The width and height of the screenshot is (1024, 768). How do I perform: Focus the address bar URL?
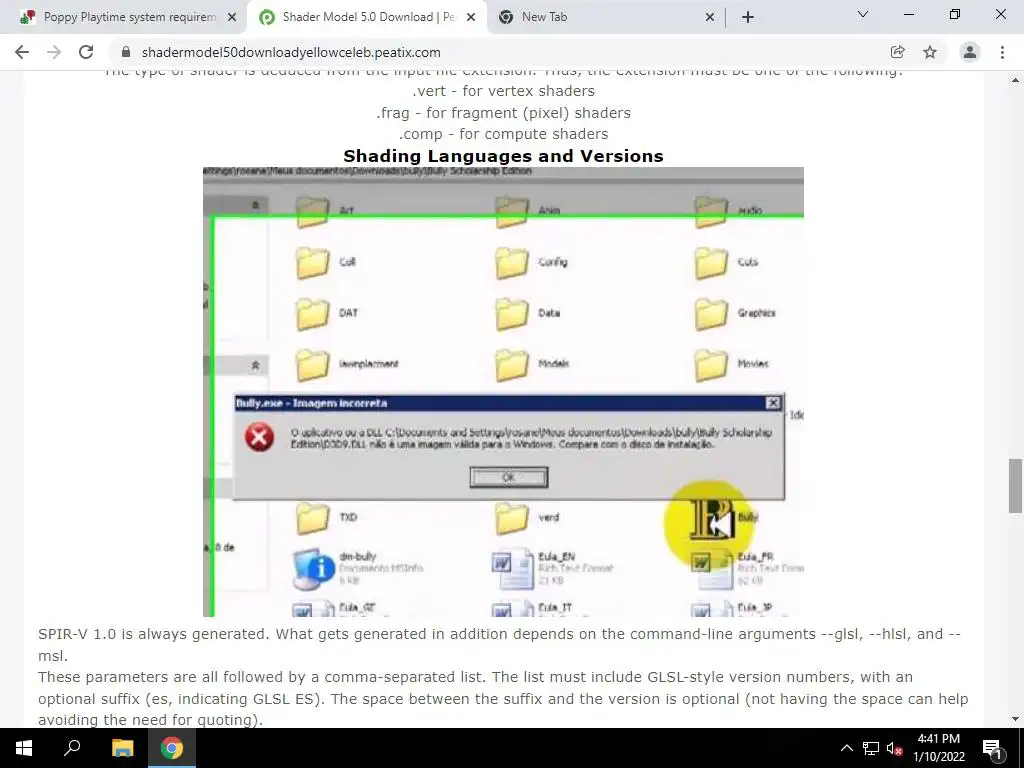291,52
